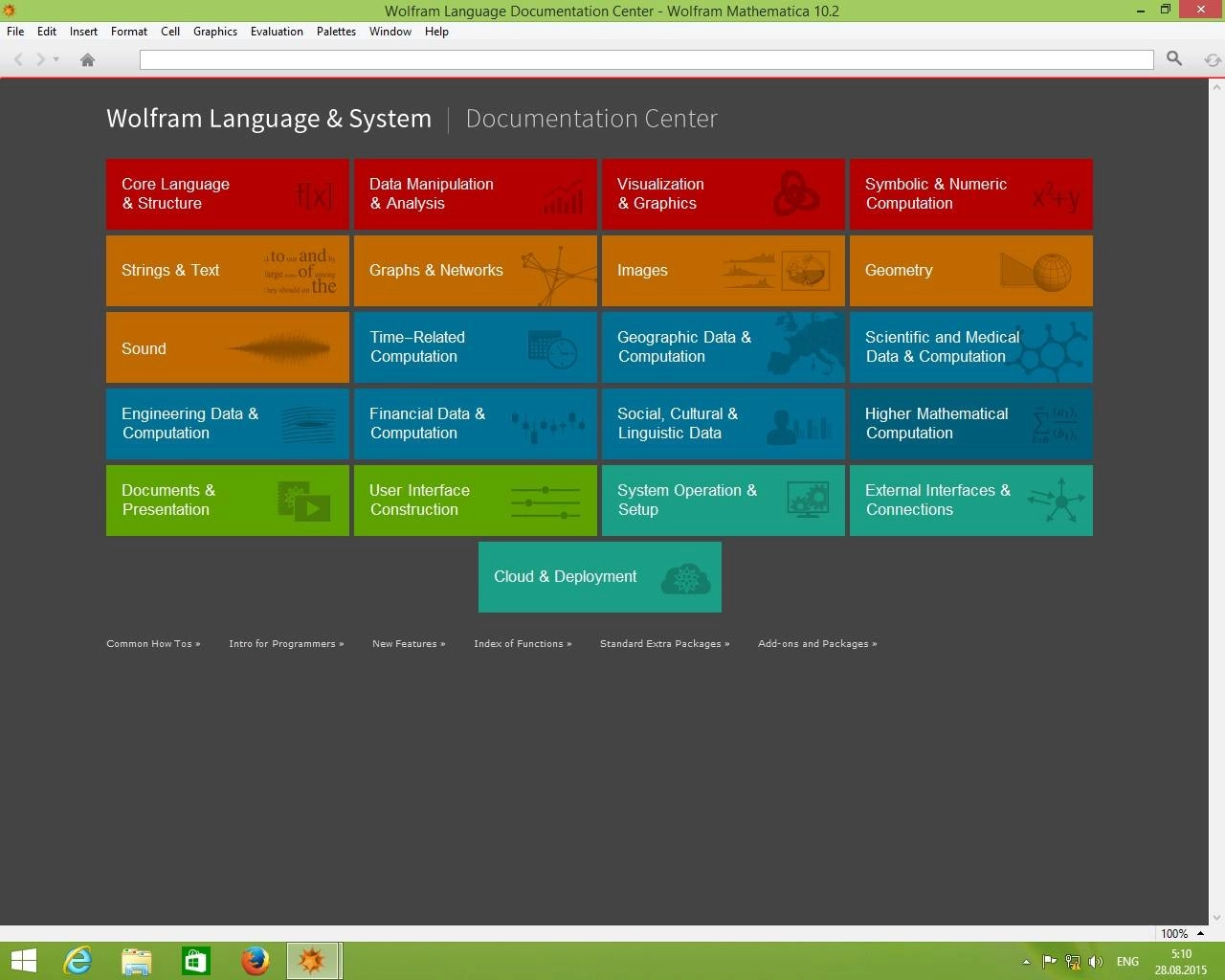Follow the Index of Functions link

(x=523, y=644)
